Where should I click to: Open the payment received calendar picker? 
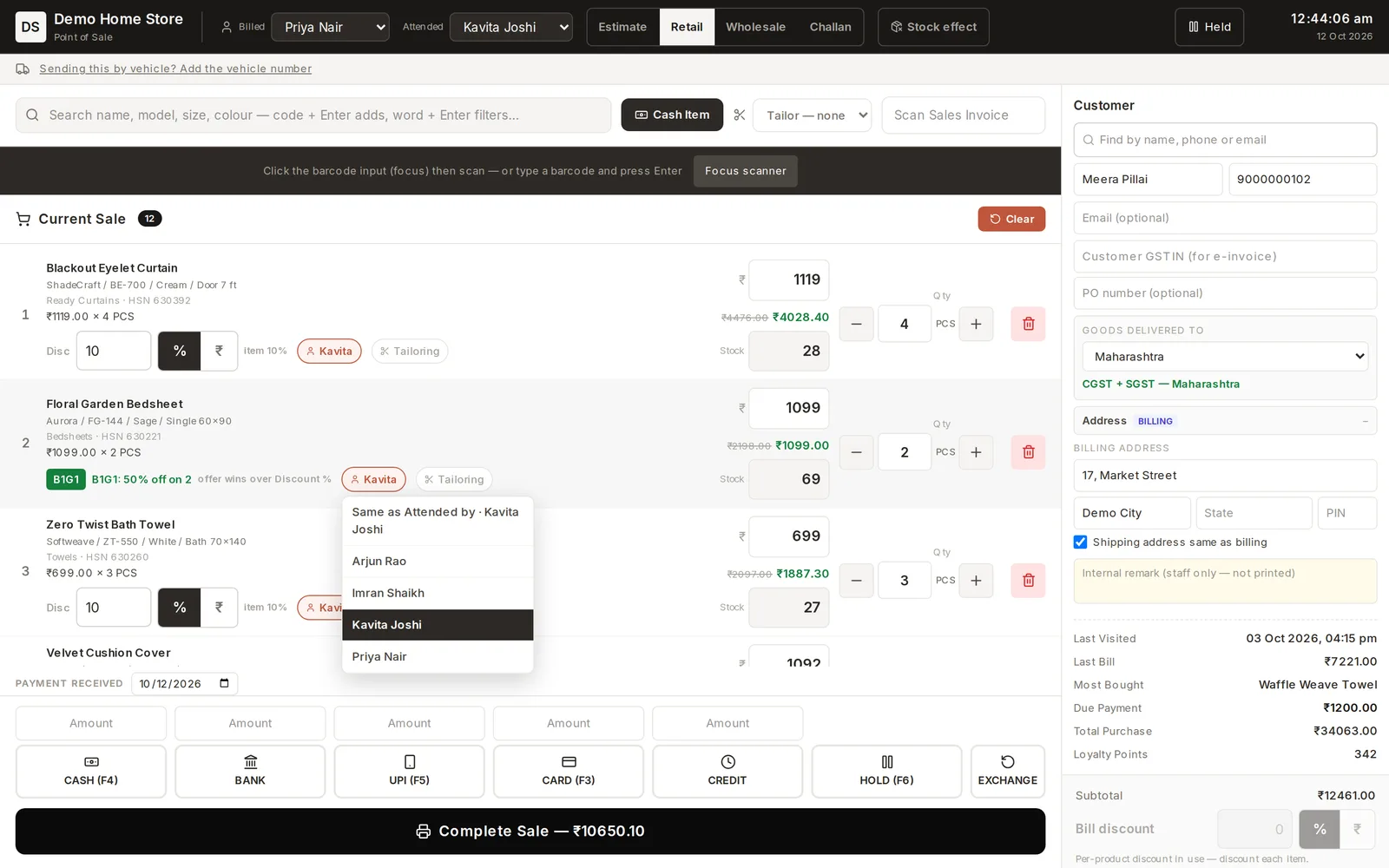(x=224, y=683)
